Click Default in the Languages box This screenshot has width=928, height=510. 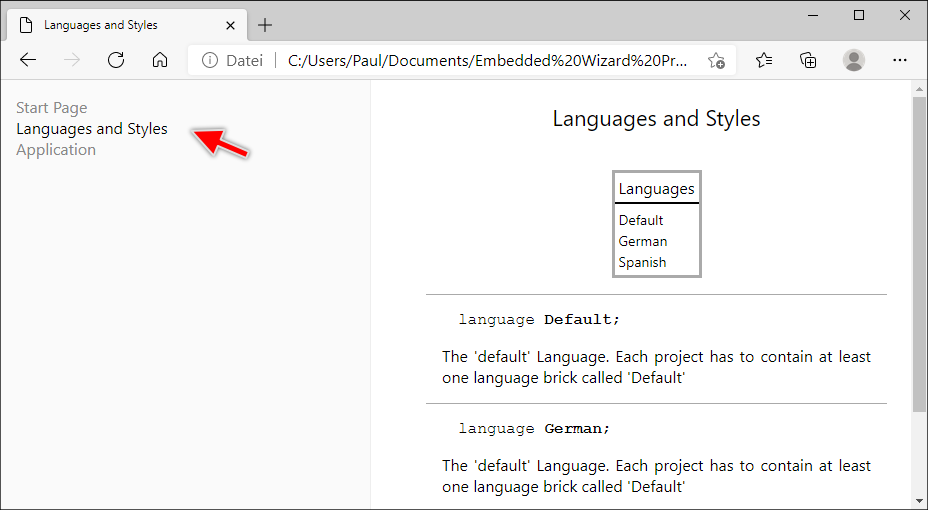(x=641, y=220)
